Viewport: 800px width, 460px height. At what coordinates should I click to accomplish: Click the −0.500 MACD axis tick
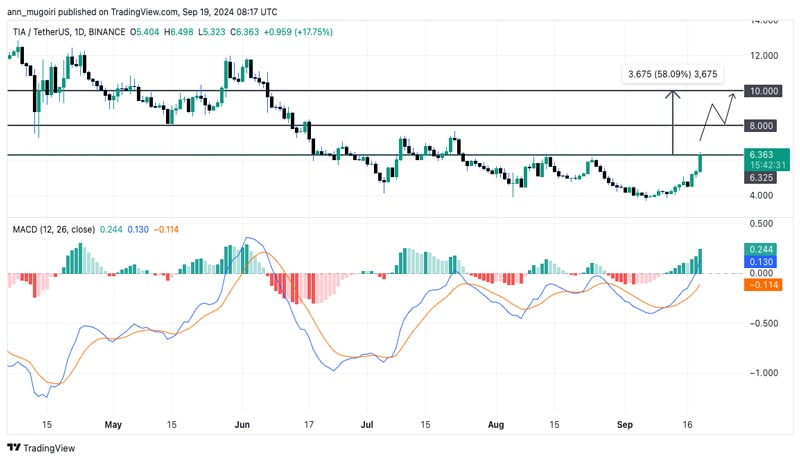(x=764, y=323)
